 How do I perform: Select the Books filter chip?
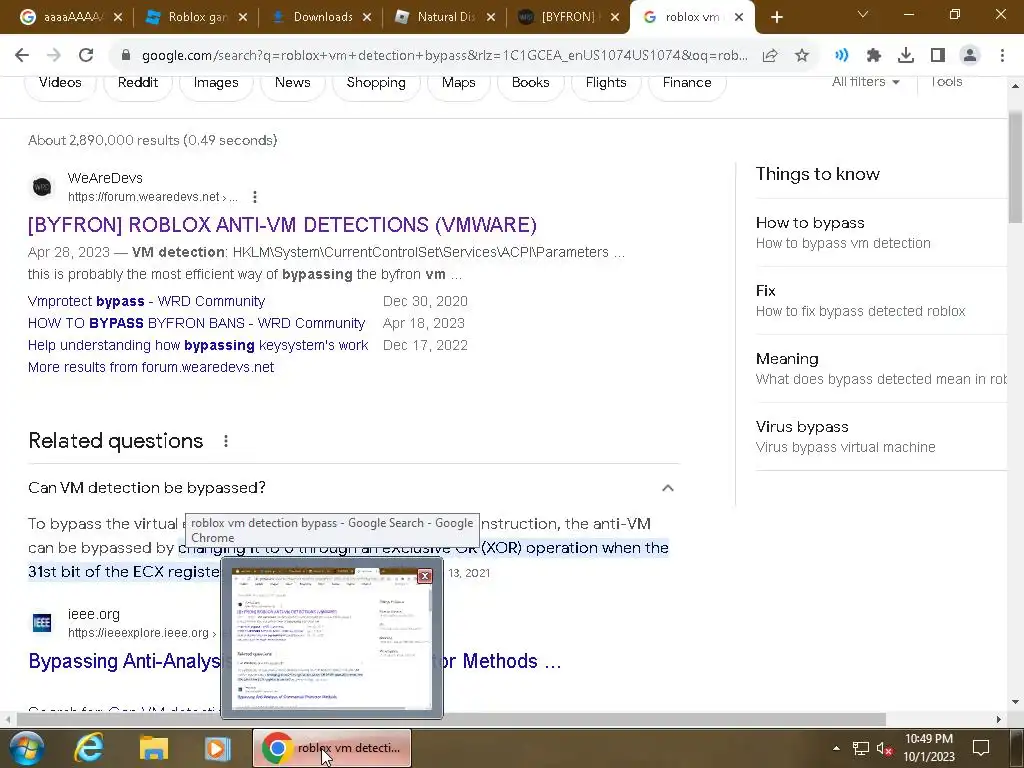tap(530, 83)
